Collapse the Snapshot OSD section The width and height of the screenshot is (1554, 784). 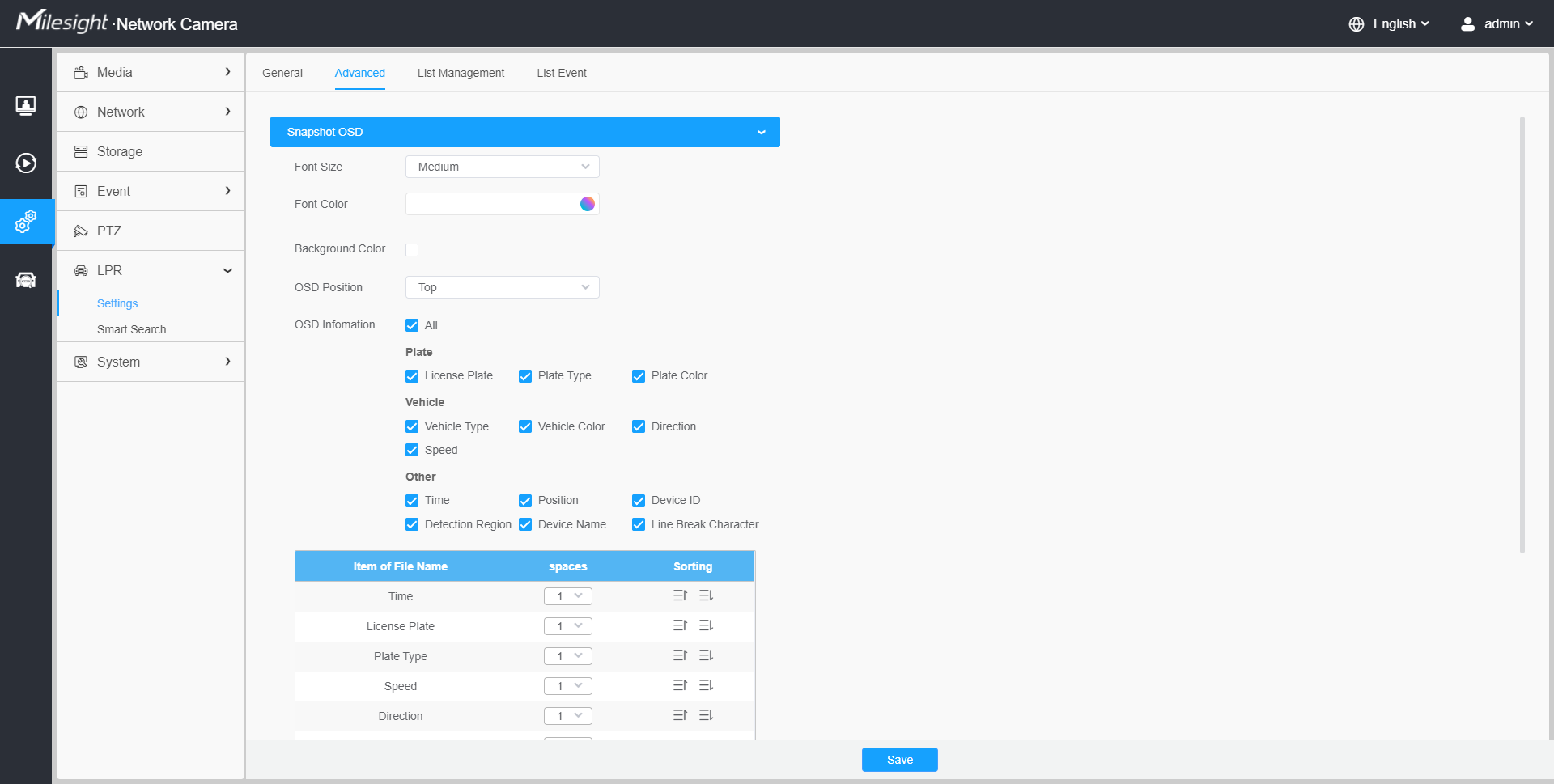[760, 132]
